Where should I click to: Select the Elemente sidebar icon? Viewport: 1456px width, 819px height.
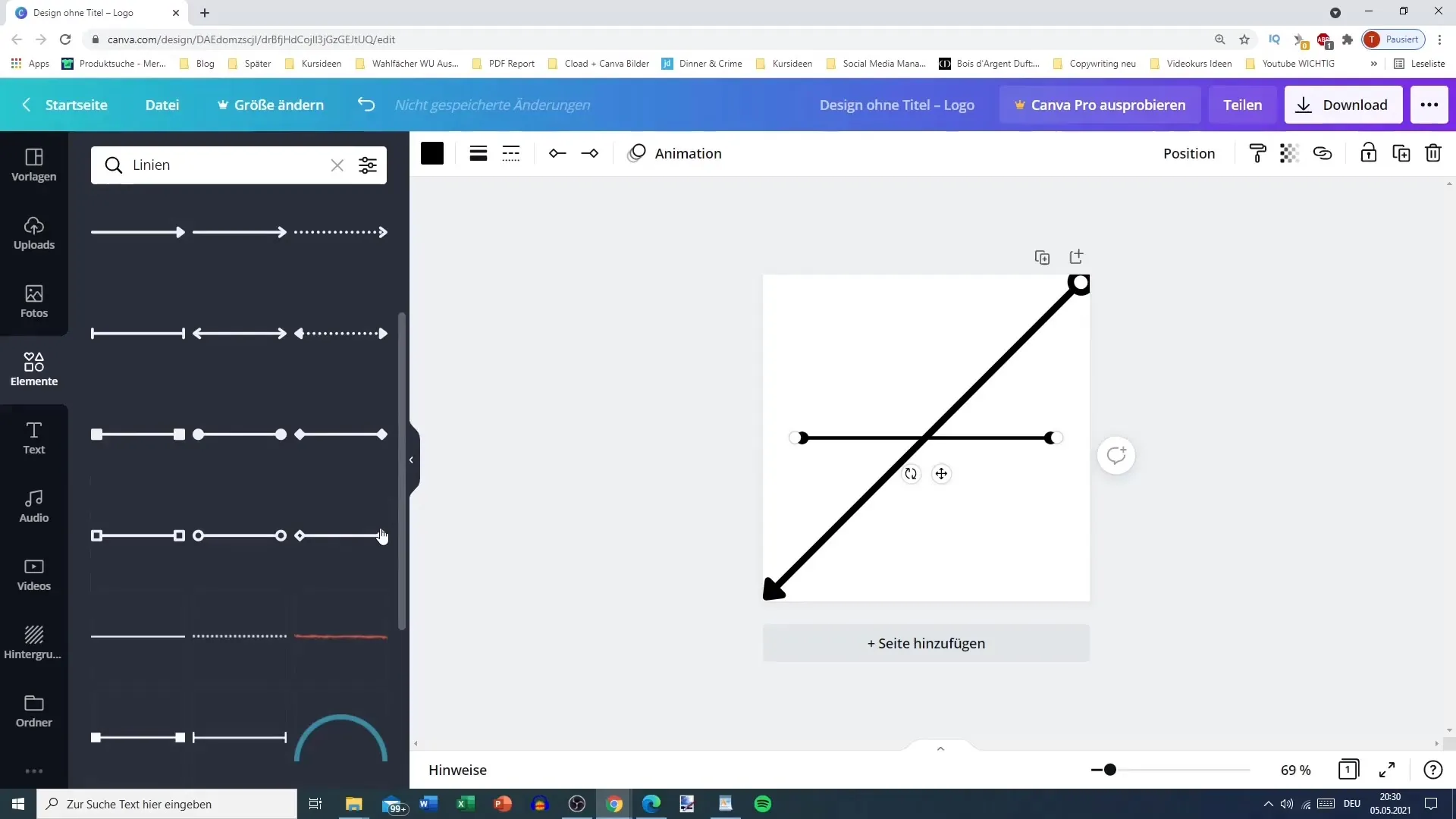(34, 367)
